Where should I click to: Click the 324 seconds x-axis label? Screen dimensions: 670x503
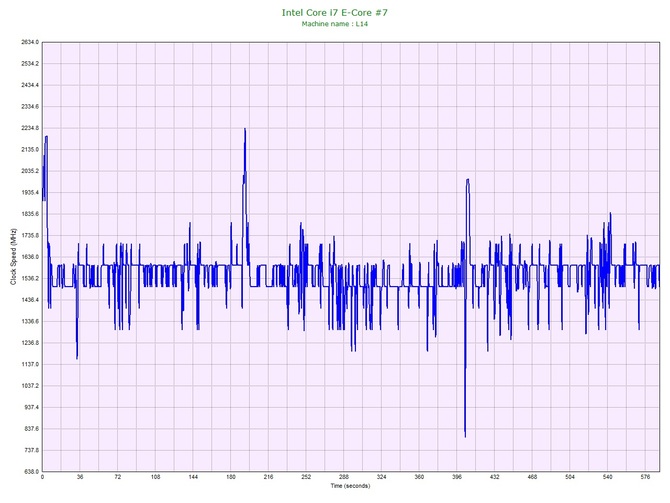(382, 477)
